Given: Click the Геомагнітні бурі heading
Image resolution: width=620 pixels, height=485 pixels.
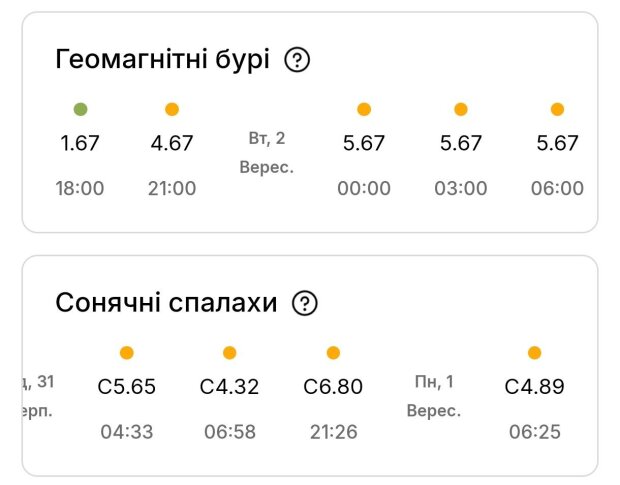Looking at the screenshot, I should (163, 60).
